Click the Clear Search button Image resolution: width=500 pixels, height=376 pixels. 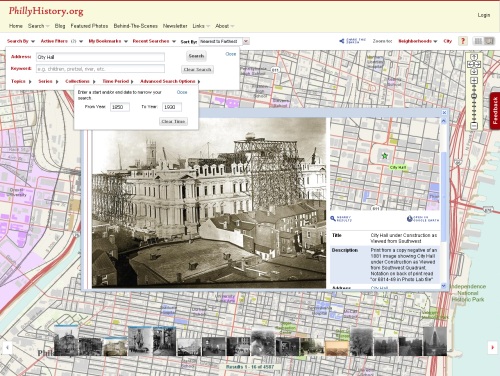[x=198, y=69]
